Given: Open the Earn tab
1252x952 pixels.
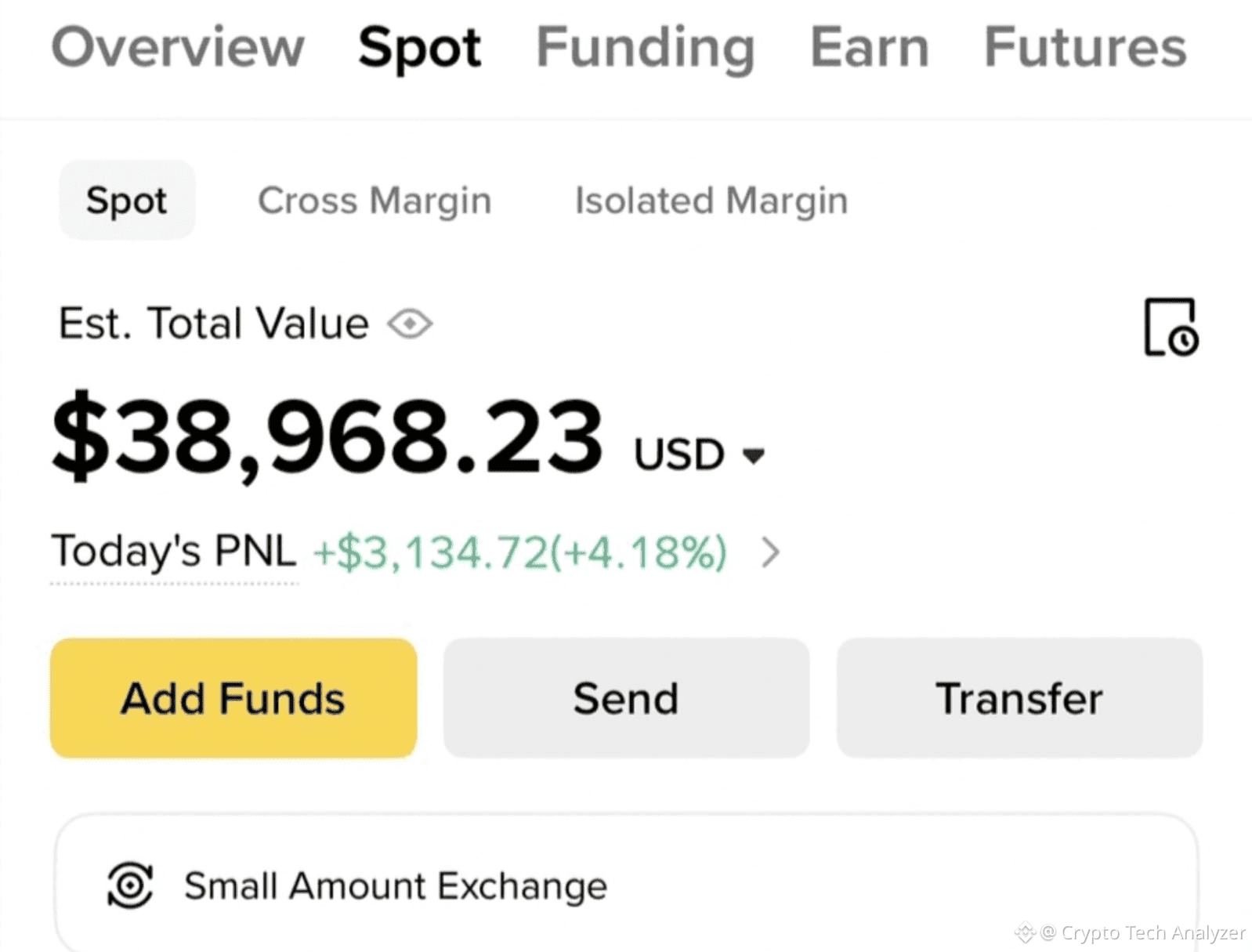Looking at the screenshot, I should click(870, 47).
